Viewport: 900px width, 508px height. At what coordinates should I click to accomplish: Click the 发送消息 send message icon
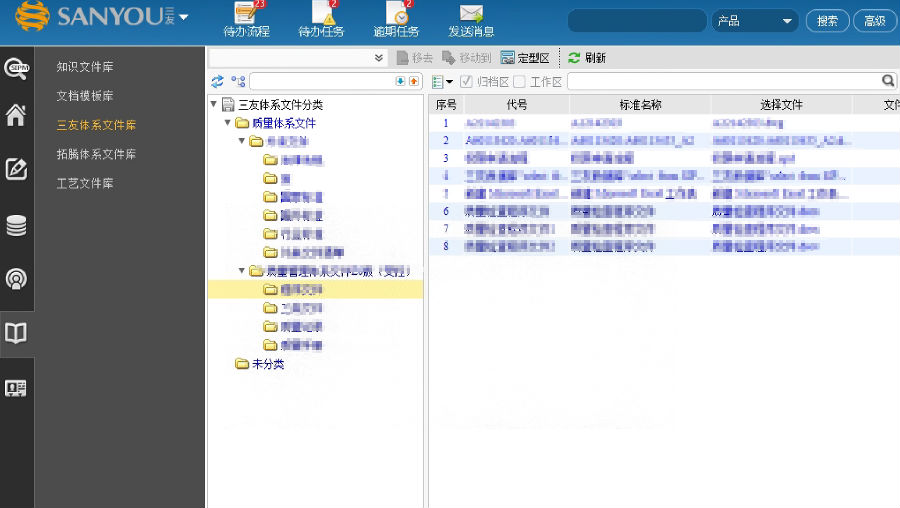[471, 20]
